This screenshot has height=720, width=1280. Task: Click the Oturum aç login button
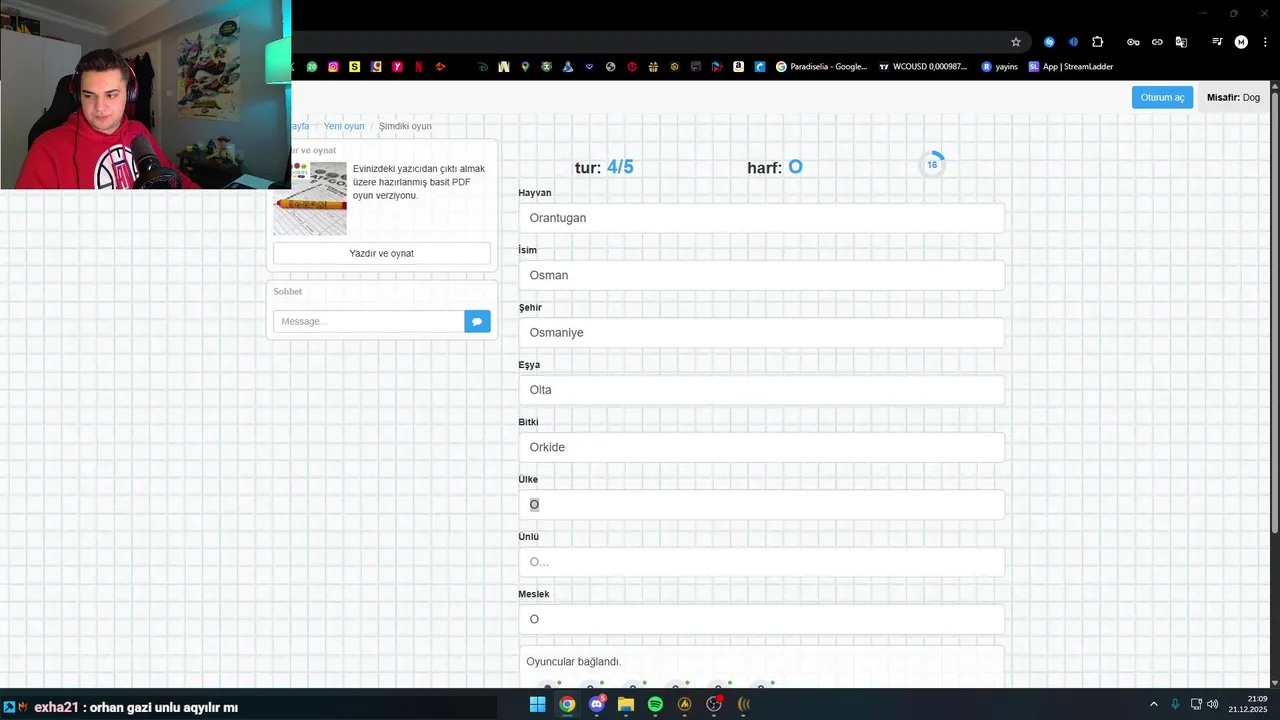point(1162,97)
